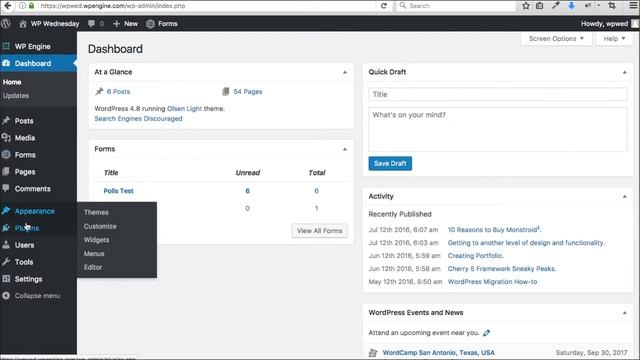
Task: Open WordPress Migration How-to post
Action: coord(492,282)
